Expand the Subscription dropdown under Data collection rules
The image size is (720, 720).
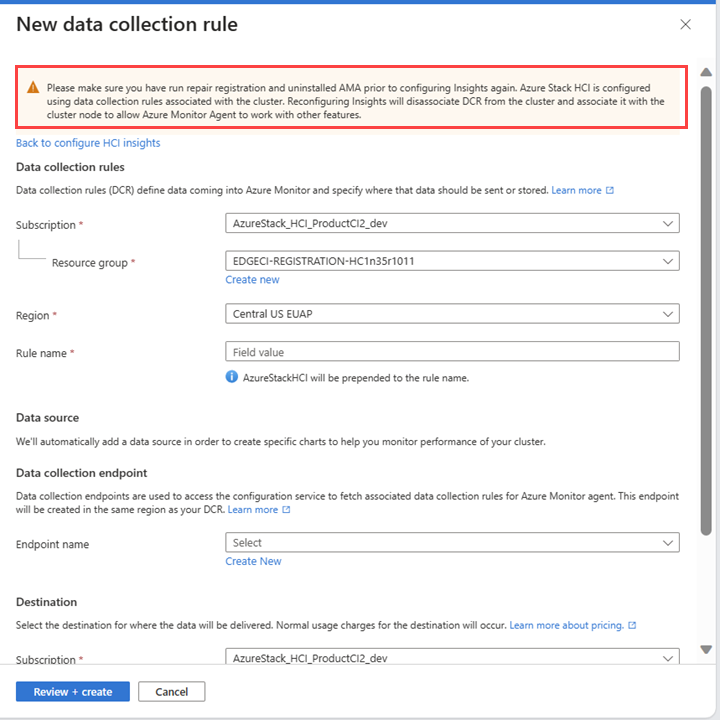coord(452,223)
